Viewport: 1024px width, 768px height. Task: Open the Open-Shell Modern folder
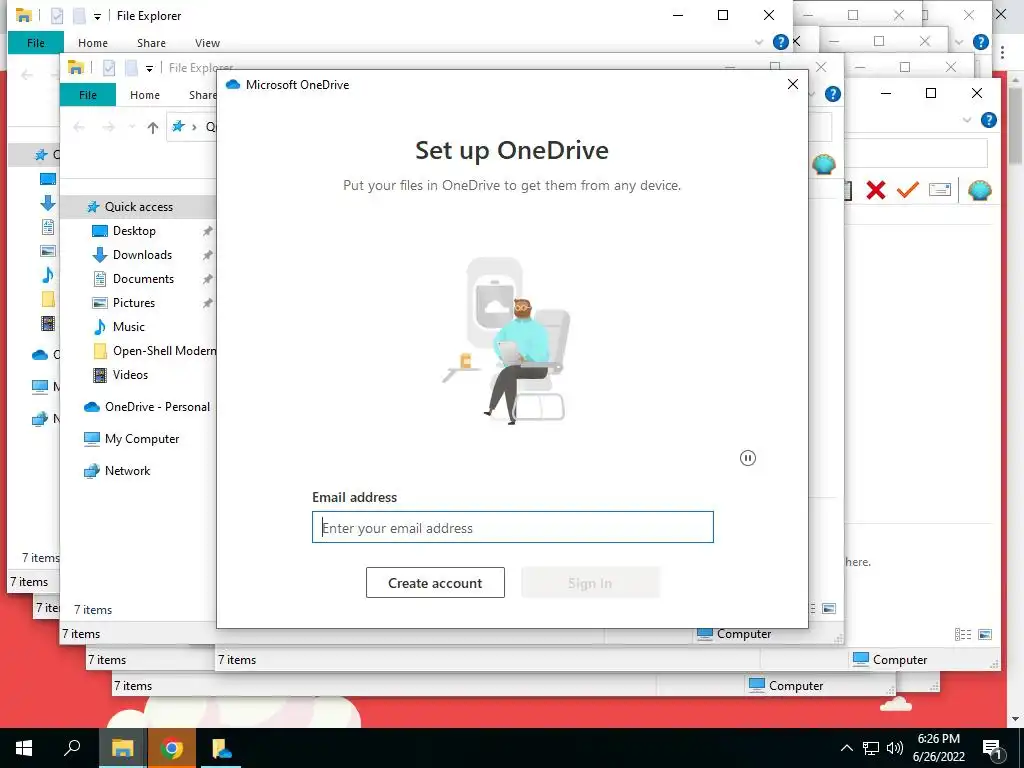pos(164,351)
